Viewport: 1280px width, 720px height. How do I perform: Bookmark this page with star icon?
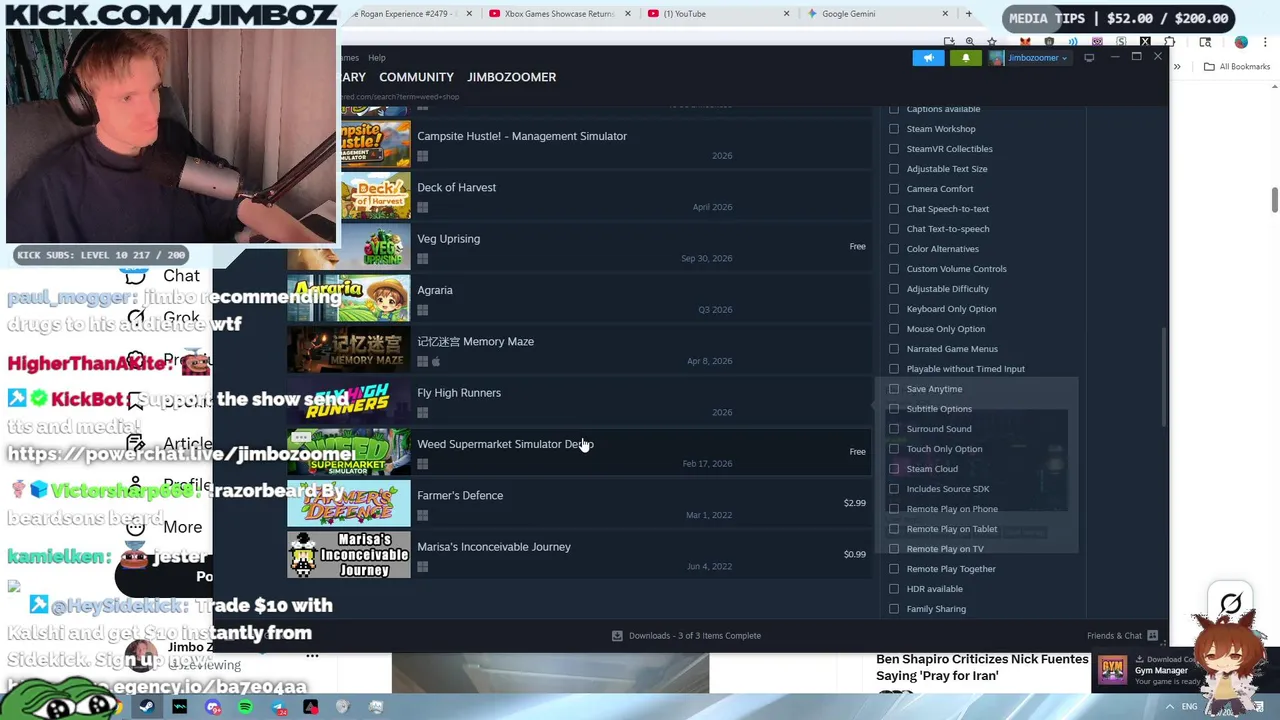tap(992, 42)
